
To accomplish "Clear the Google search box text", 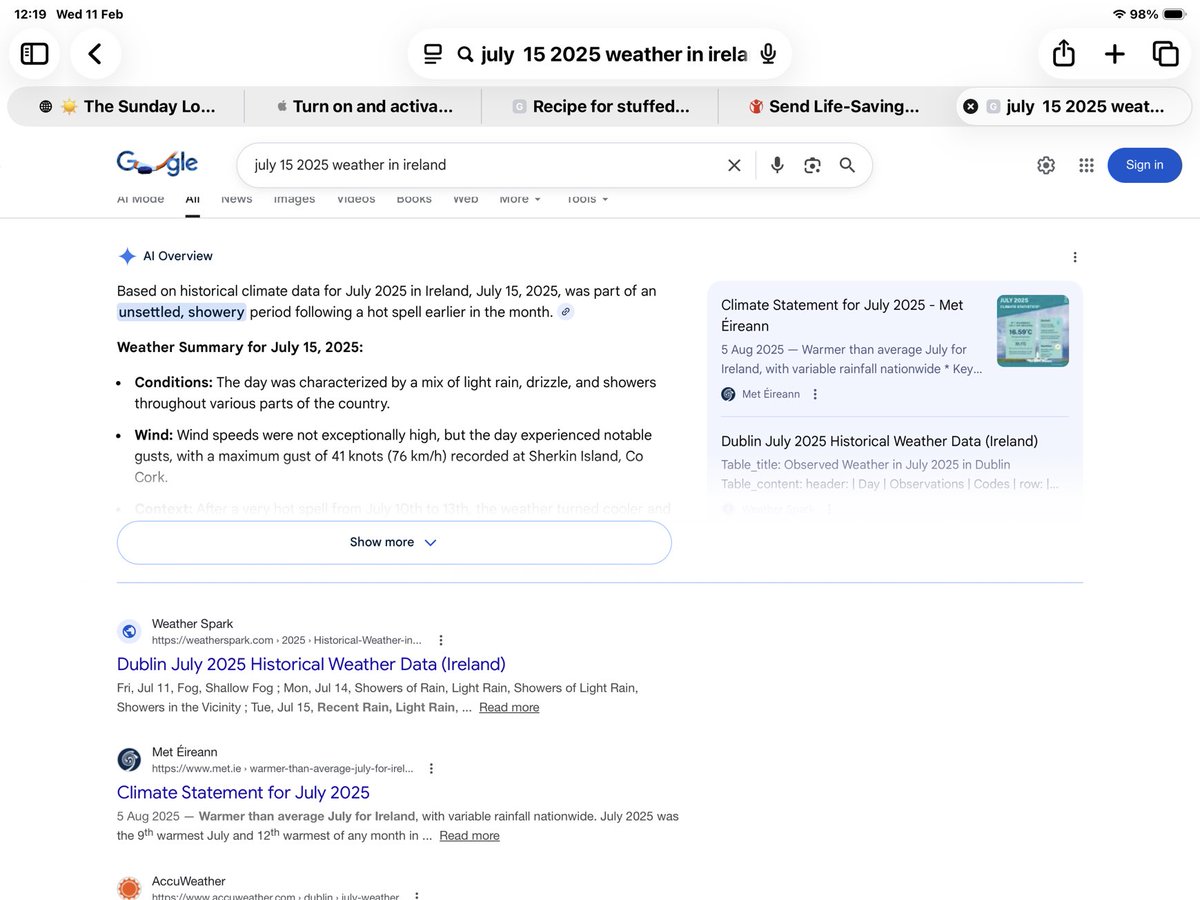I will [734, 165].
